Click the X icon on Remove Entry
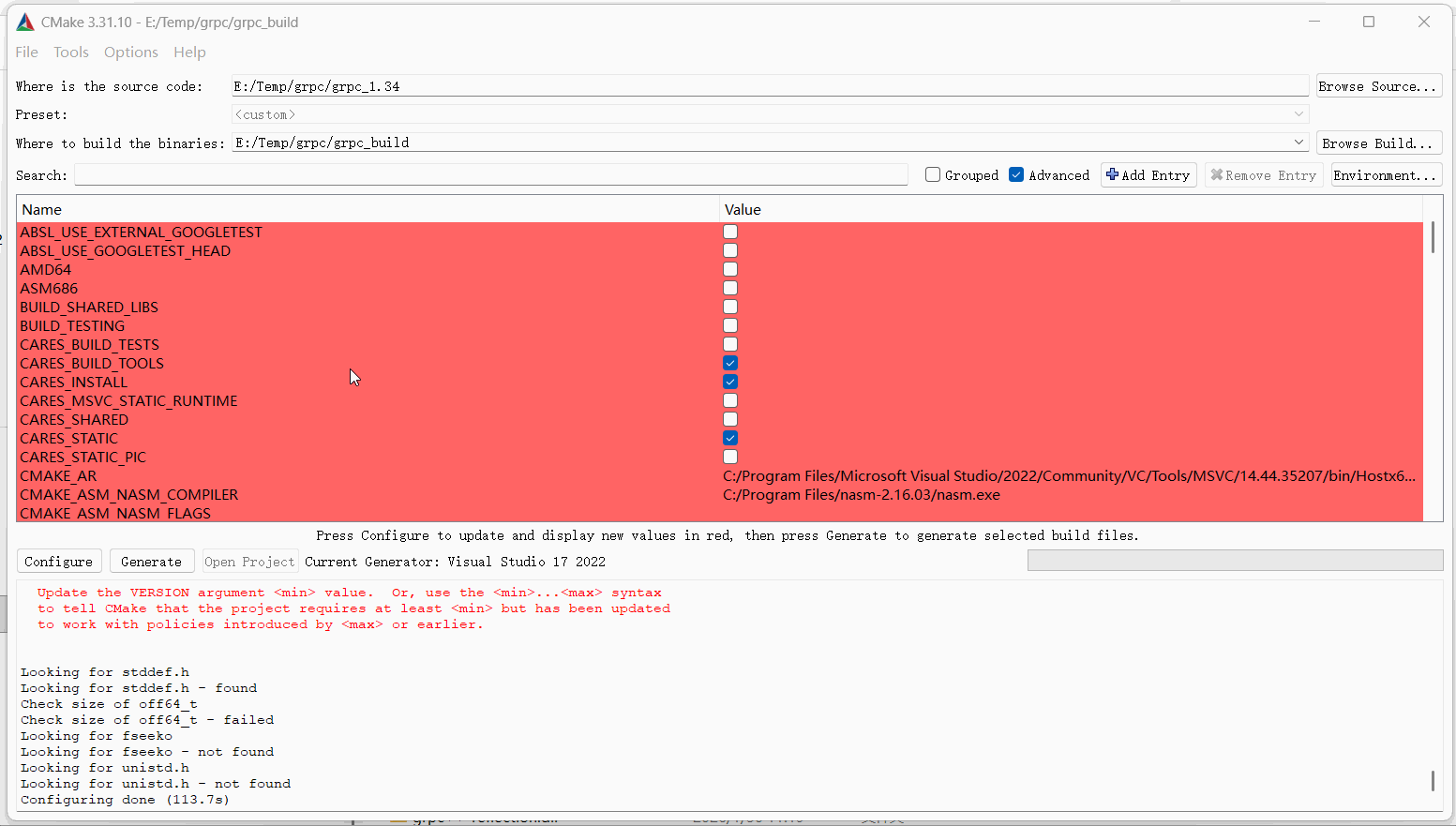This screenshot has height=826, width=1456. tap(1217, 174)
